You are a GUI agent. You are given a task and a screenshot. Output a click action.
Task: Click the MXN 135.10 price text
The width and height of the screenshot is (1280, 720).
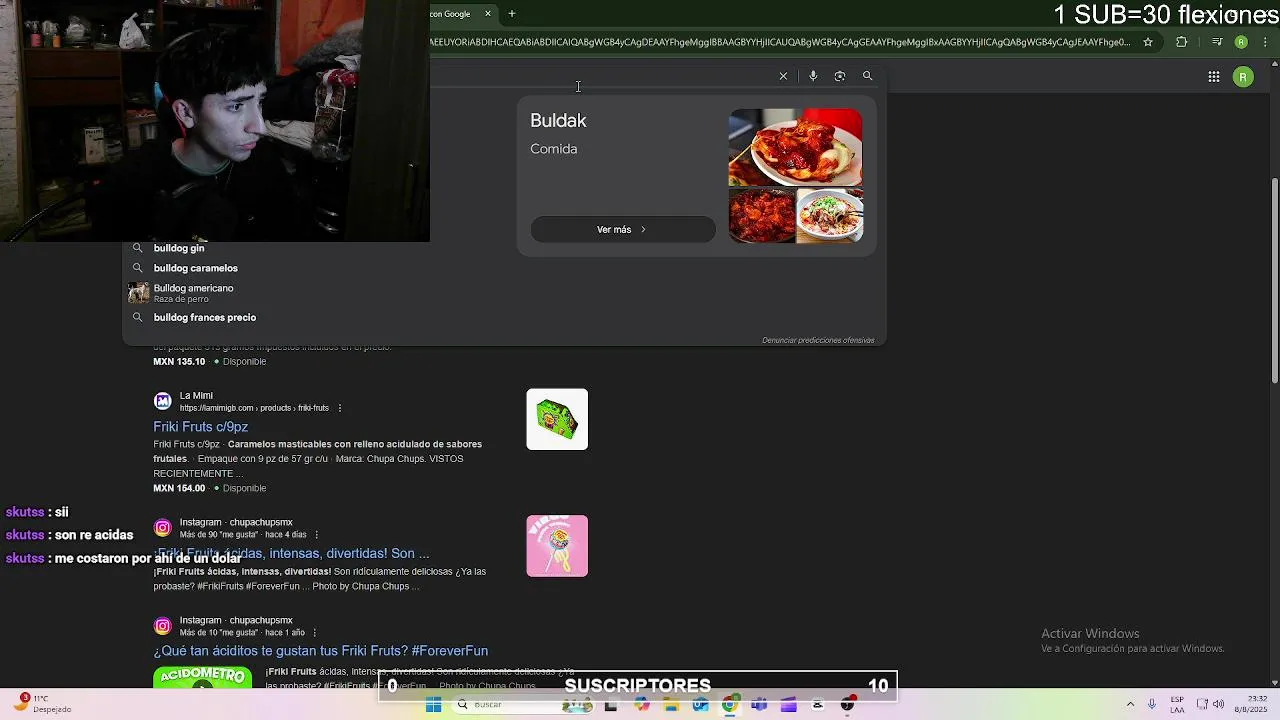179,362
